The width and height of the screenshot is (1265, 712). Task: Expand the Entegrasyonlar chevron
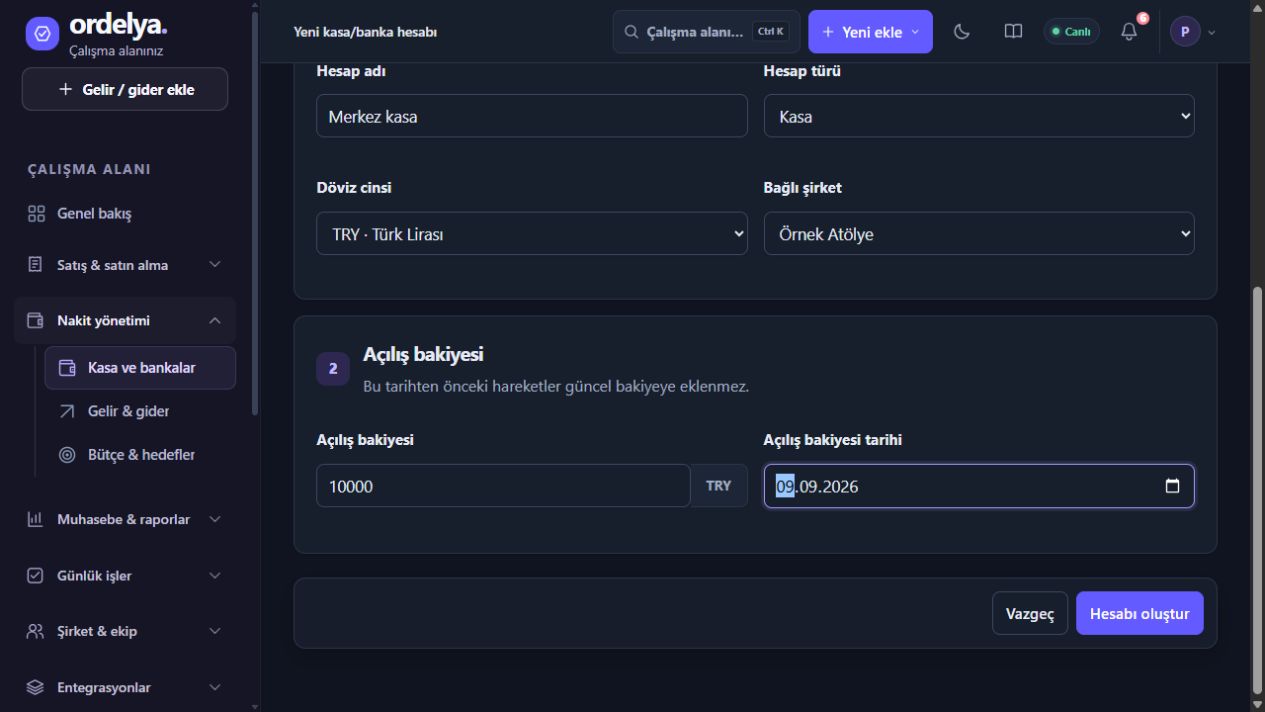point(215,688)
